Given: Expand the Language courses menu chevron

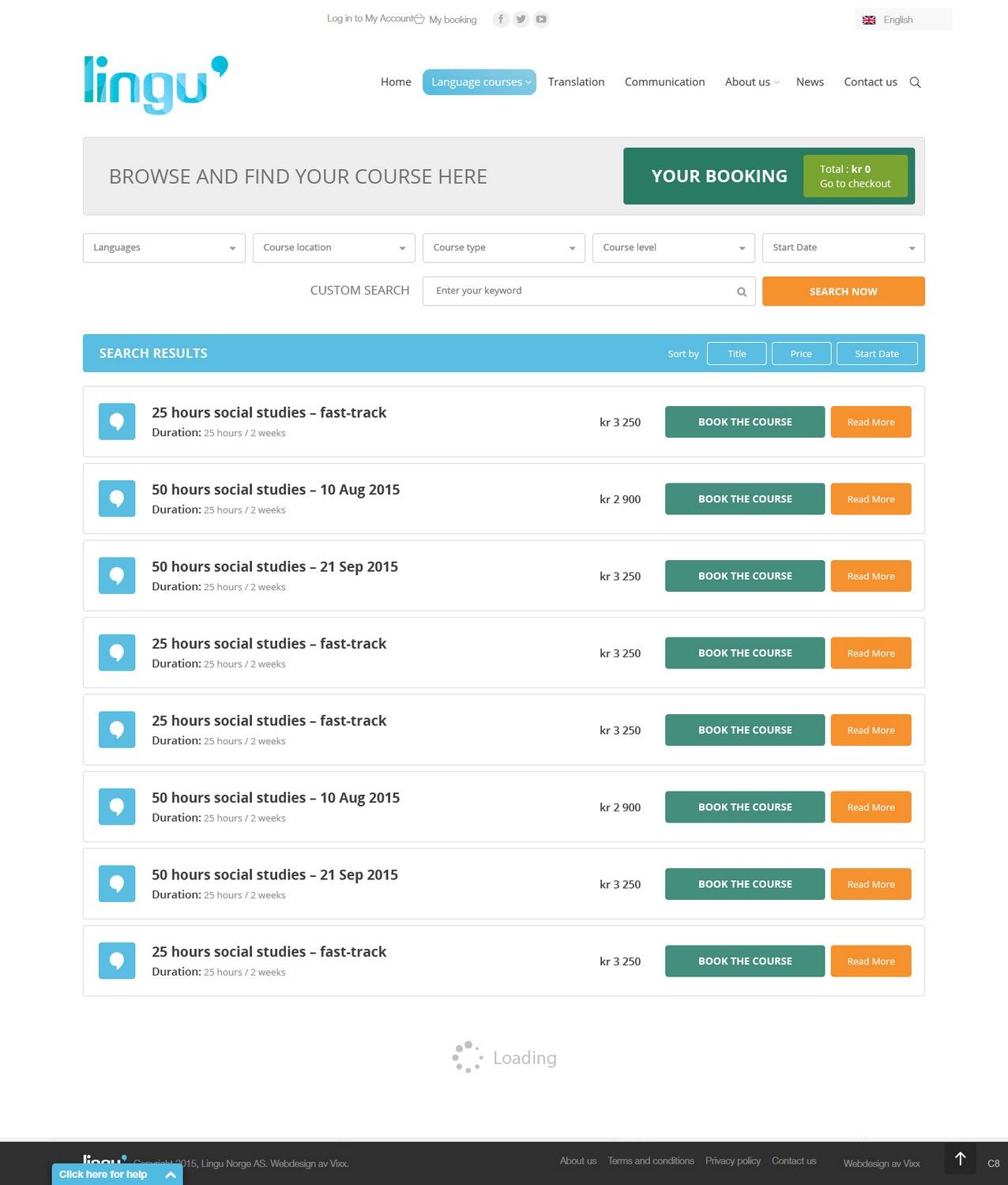Looking at the screenshot, I should pos(527,82).
